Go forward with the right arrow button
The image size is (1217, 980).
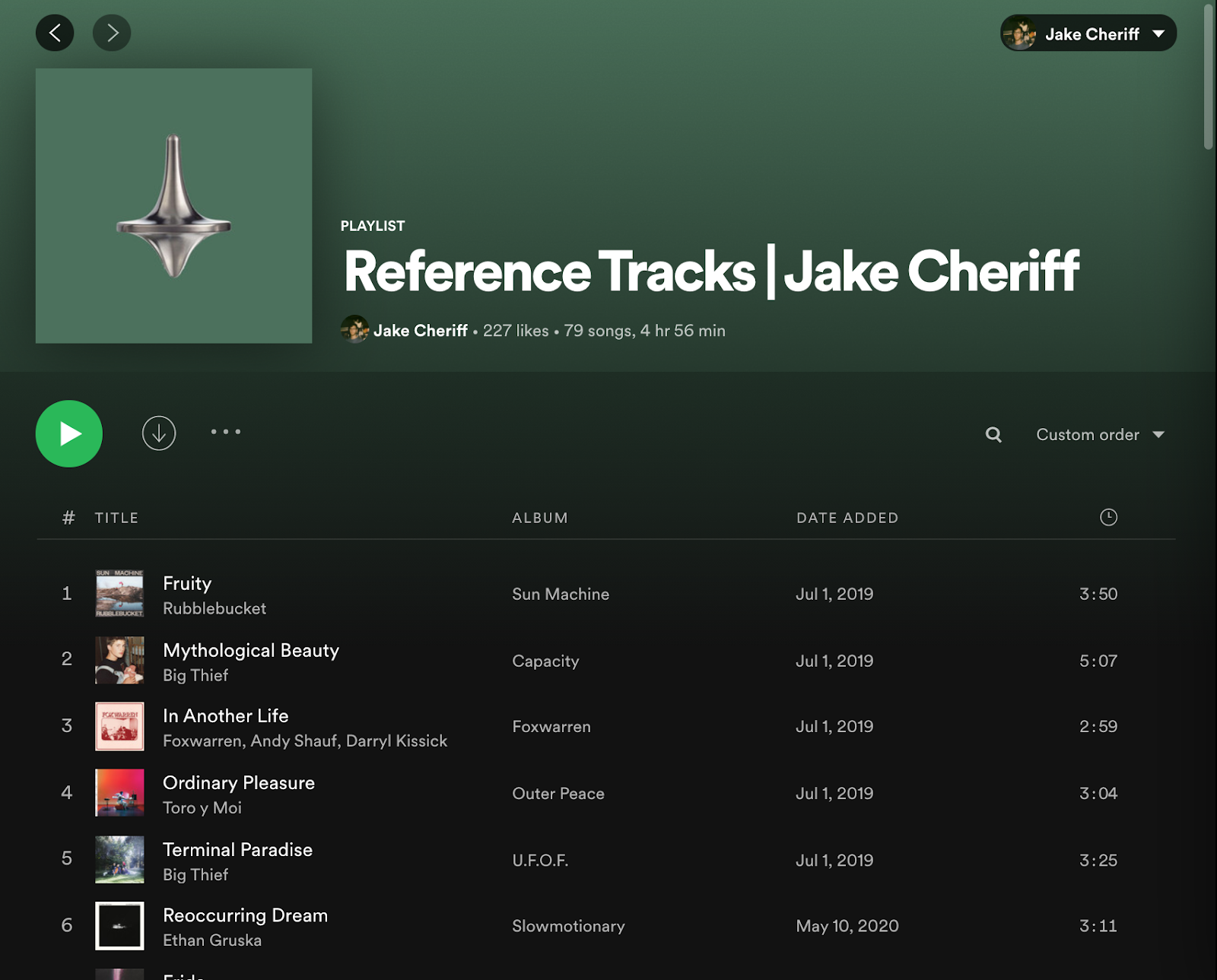pos(112,33)
